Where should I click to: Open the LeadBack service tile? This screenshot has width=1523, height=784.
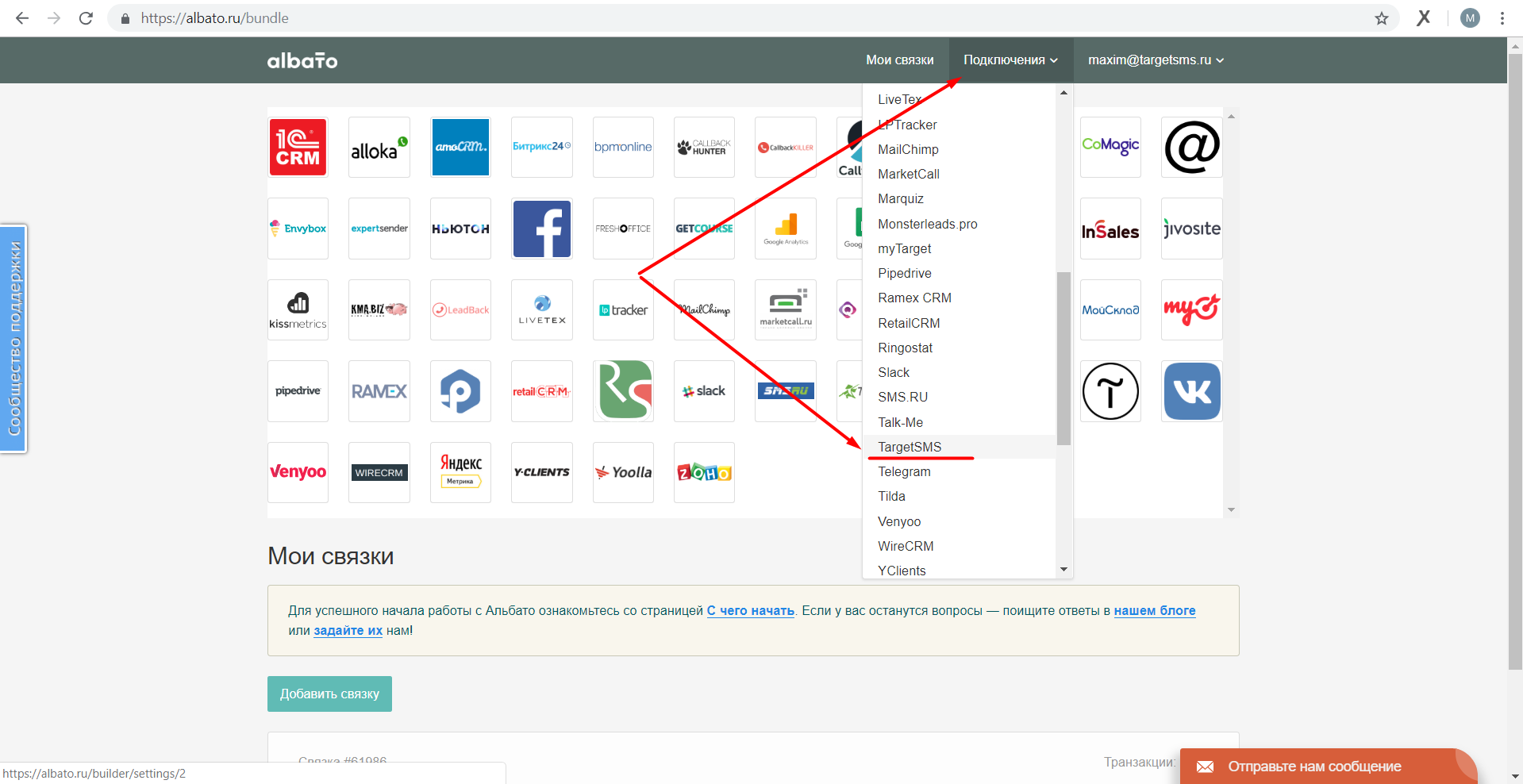point(460,309)
